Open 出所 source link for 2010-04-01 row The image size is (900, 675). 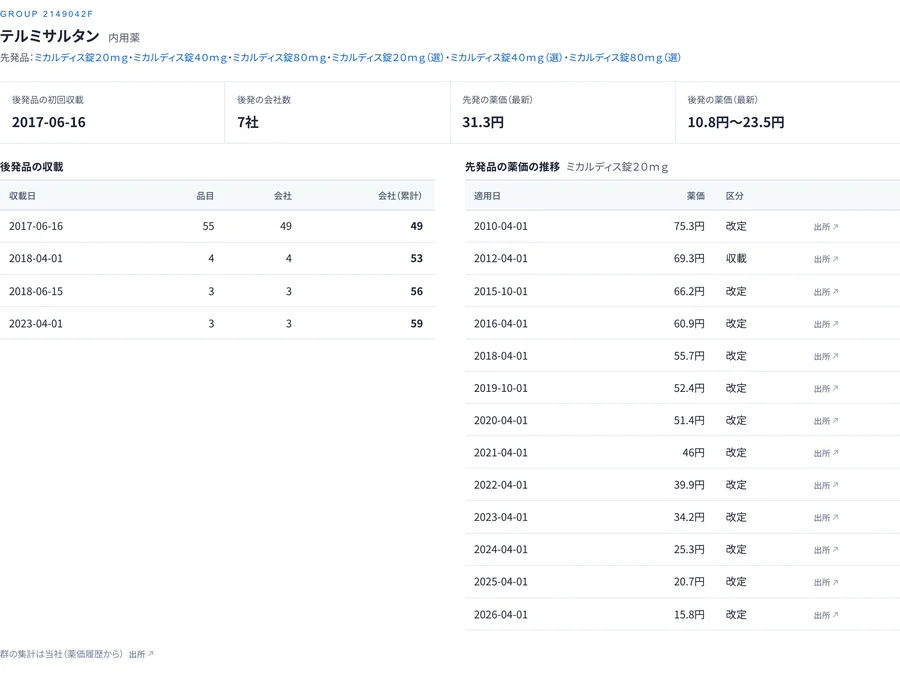pos(826,227)
